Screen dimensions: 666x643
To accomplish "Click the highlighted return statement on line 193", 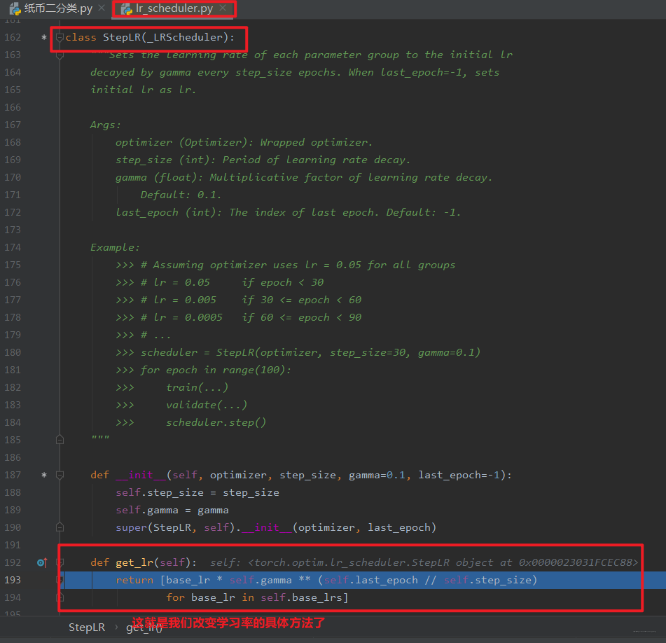I will 326,580.
